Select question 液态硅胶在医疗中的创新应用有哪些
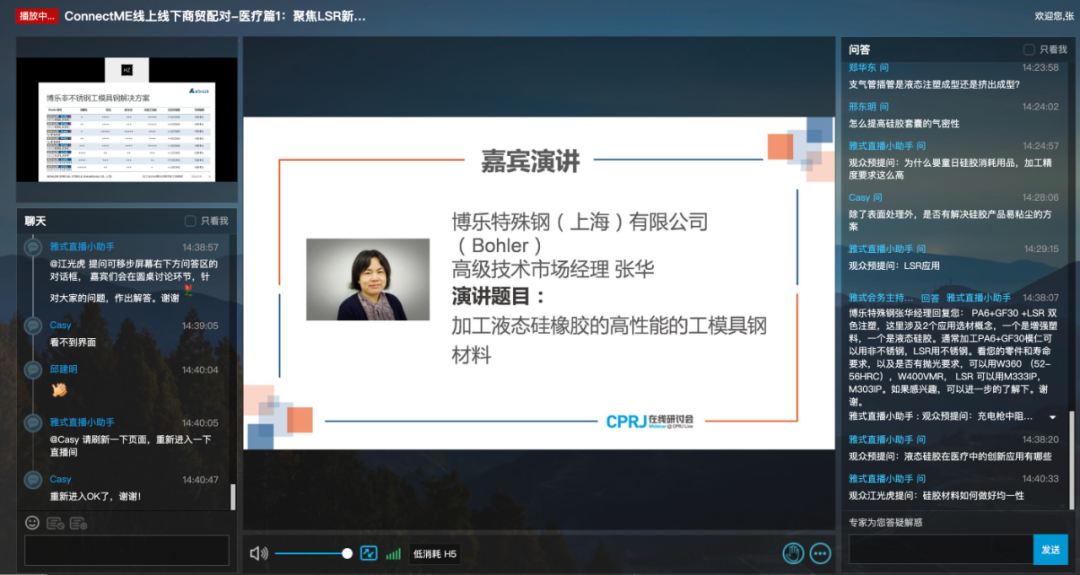The width and height of the screenshot is (1080, 575). (950, 457)
